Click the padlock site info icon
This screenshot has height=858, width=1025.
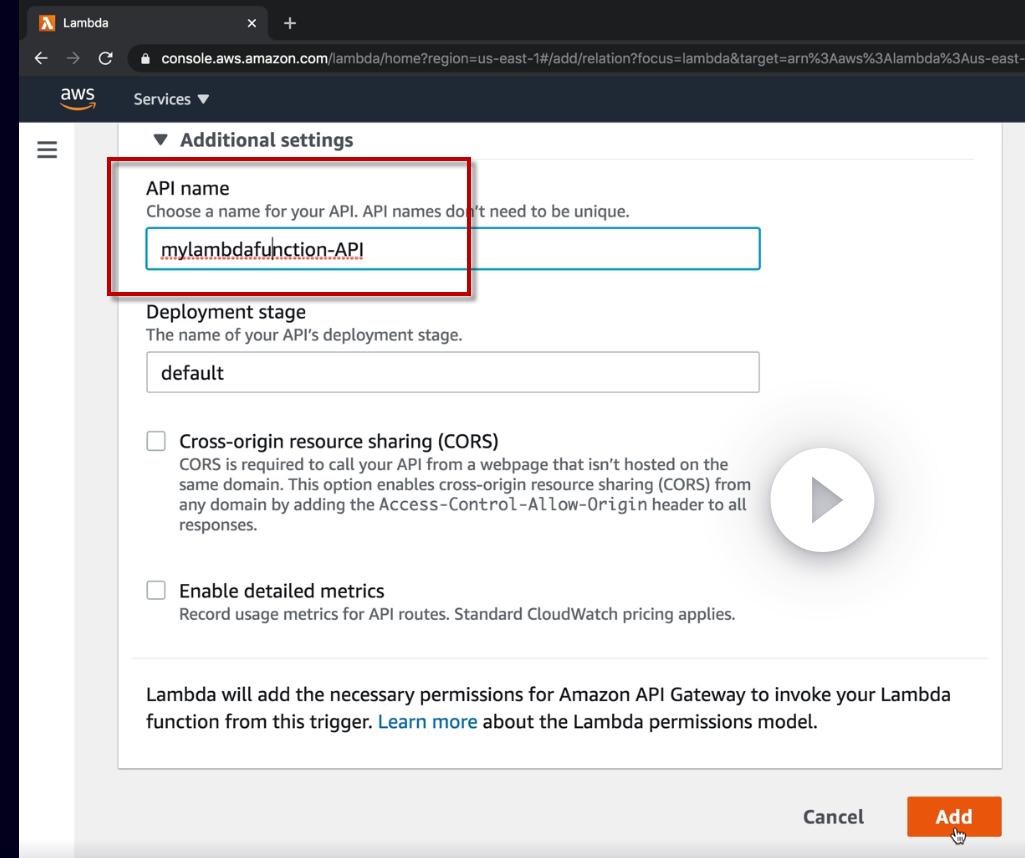pos(145,59)
